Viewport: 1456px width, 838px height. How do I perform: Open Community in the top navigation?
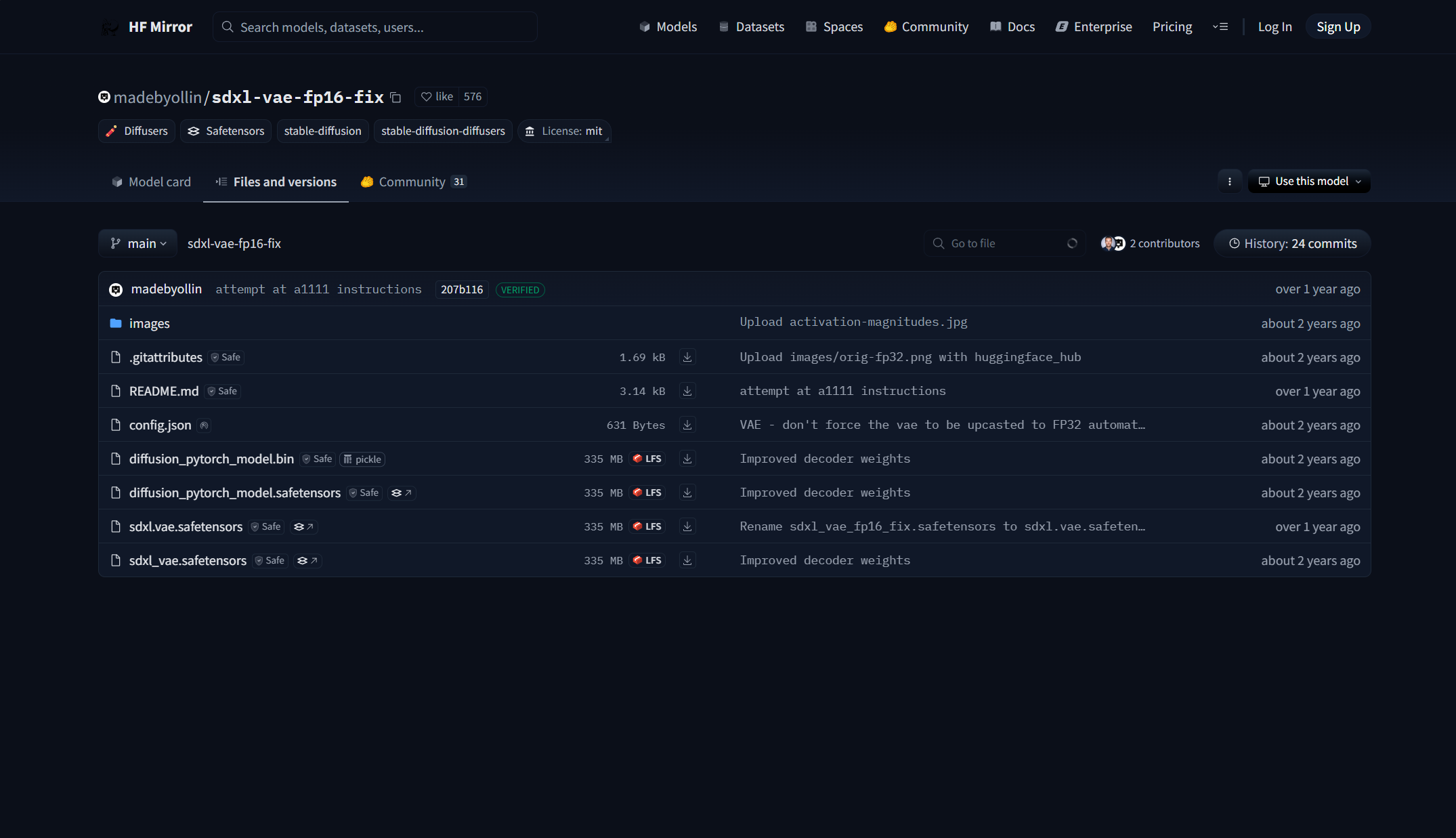click(x=926, y=27)
